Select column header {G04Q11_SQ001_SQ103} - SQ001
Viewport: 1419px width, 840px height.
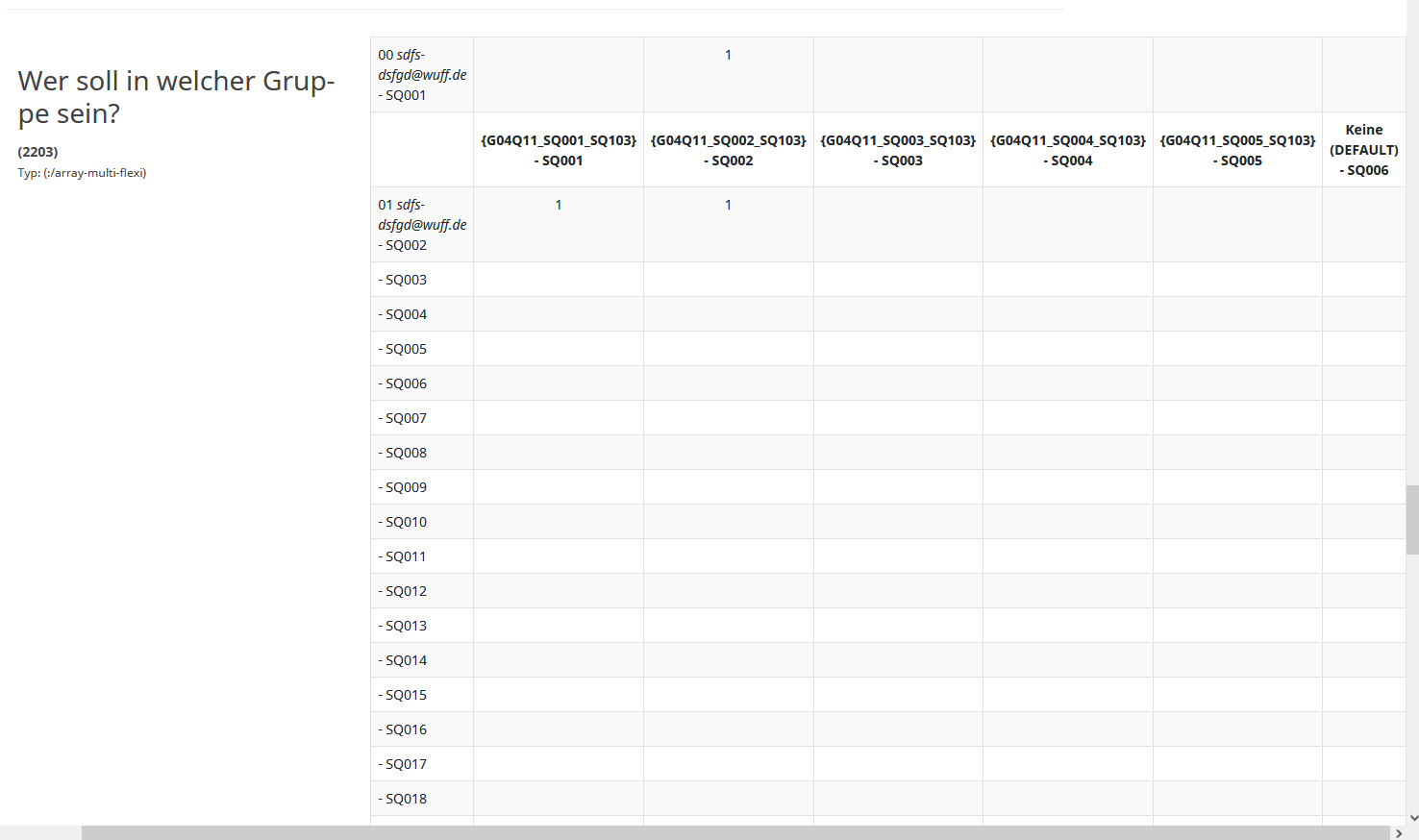[559, 150]
